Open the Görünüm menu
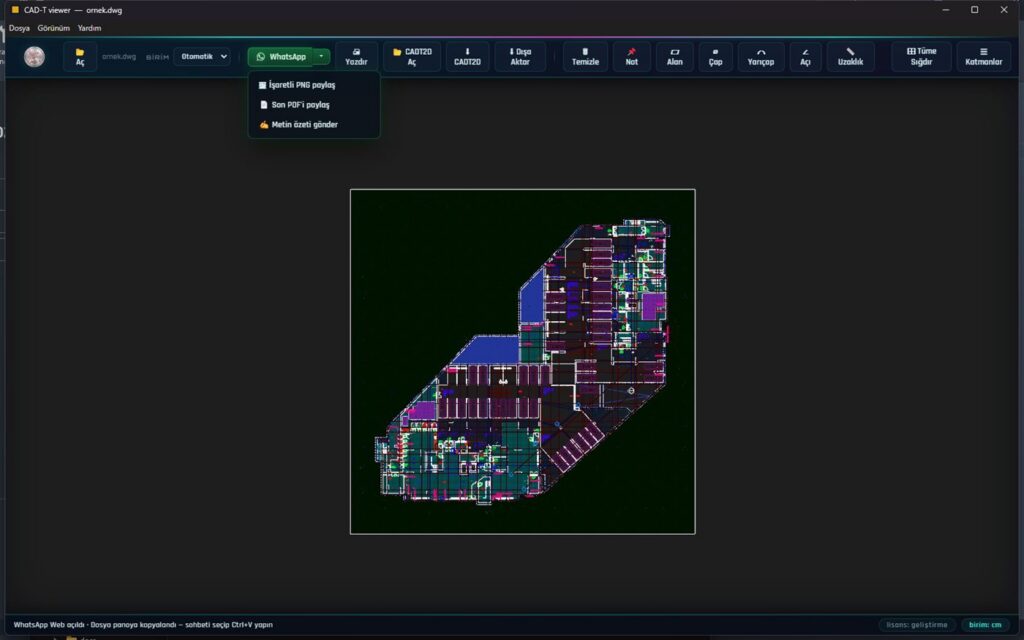The width and height of the screenshot is (1024, 640). [54, 28]
